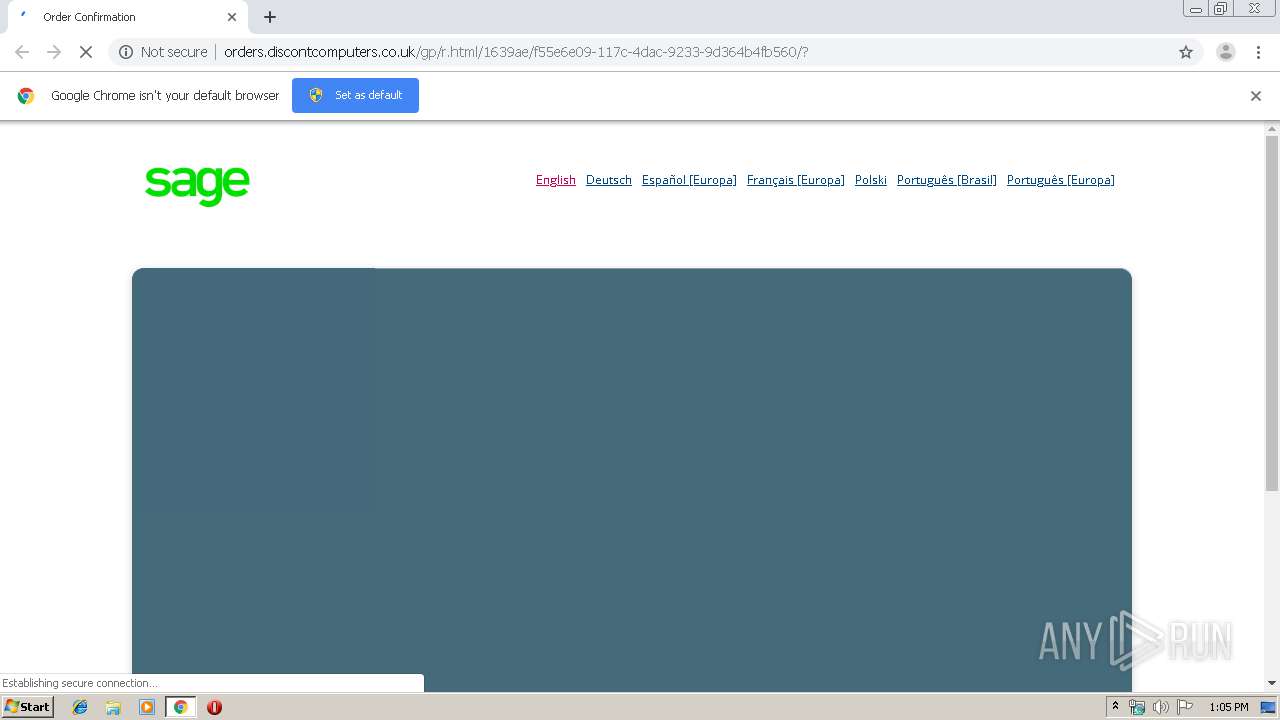Switch language to Deutsch
Screen dimensions: 1280x720
click(609, 180)
